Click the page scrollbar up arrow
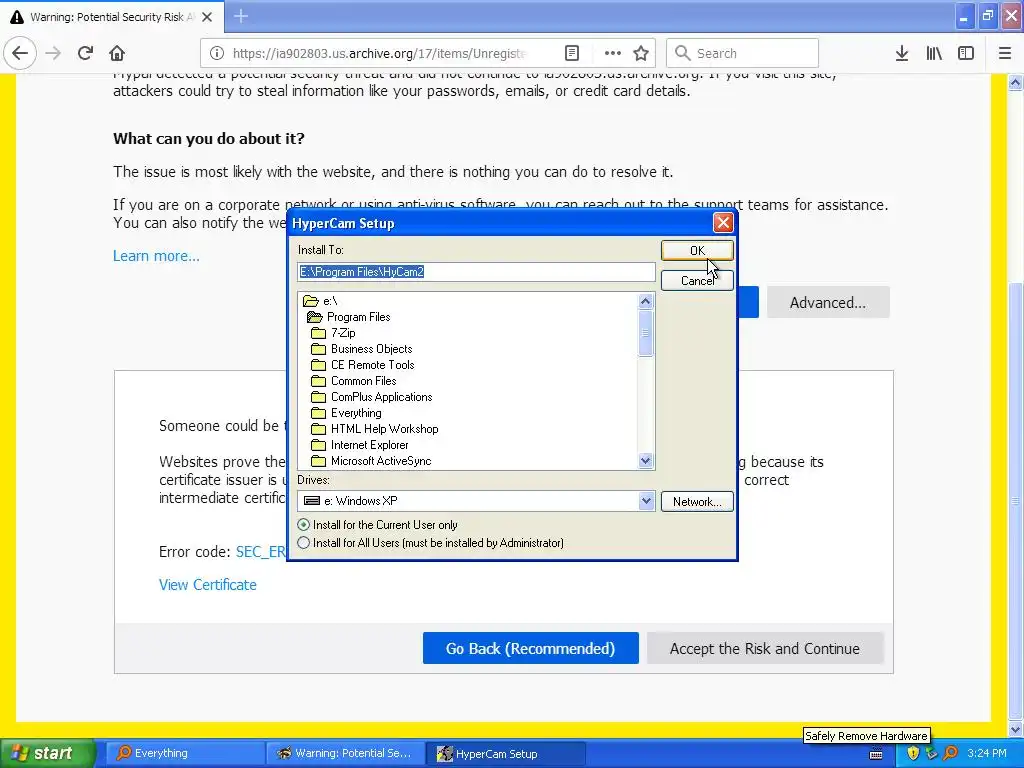The height and width of the screenshot is (768, 1024). point(1016,82)
